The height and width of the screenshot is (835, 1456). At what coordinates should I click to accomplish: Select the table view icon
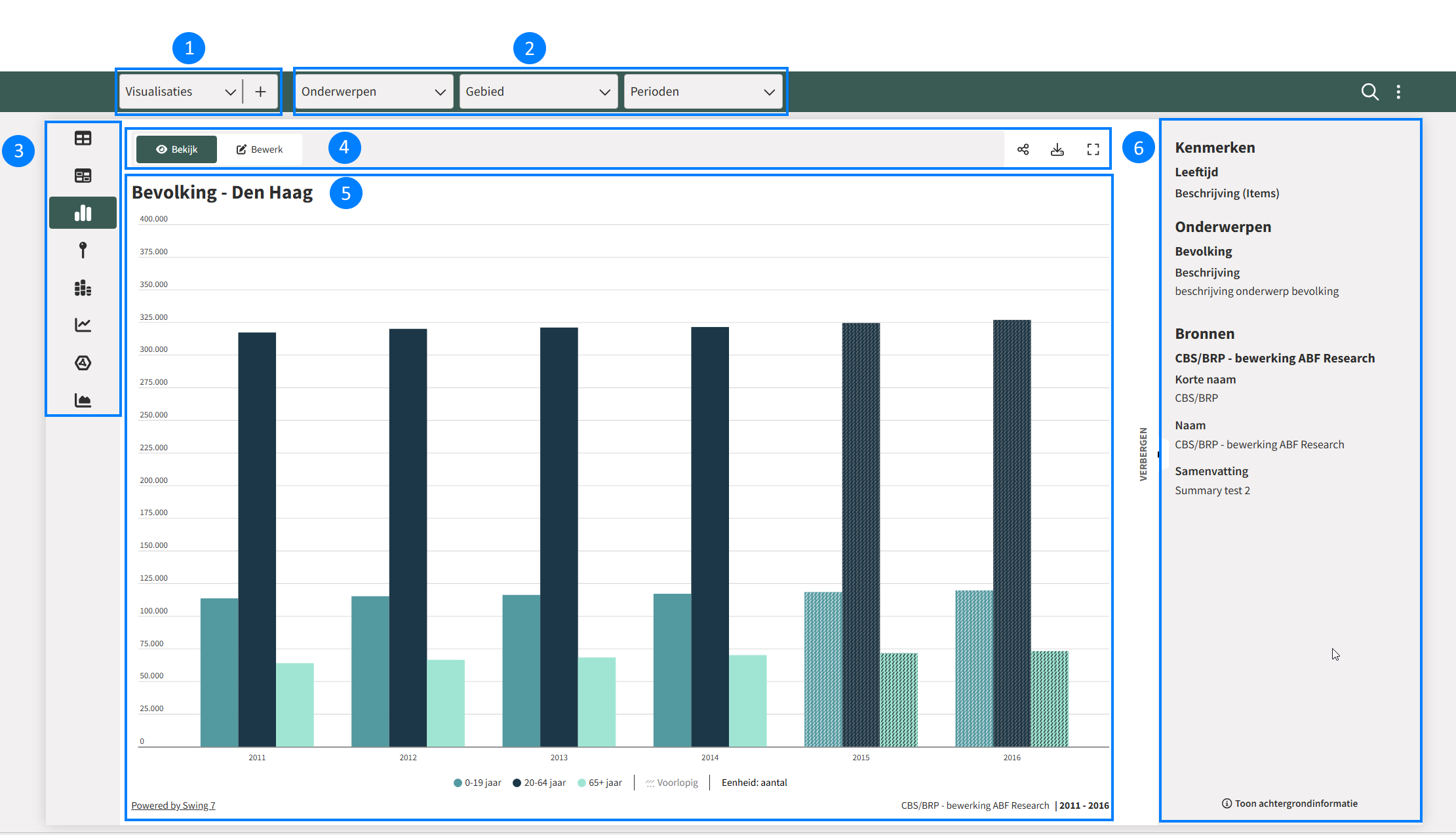pyautogui.click(x=83, y=138)
